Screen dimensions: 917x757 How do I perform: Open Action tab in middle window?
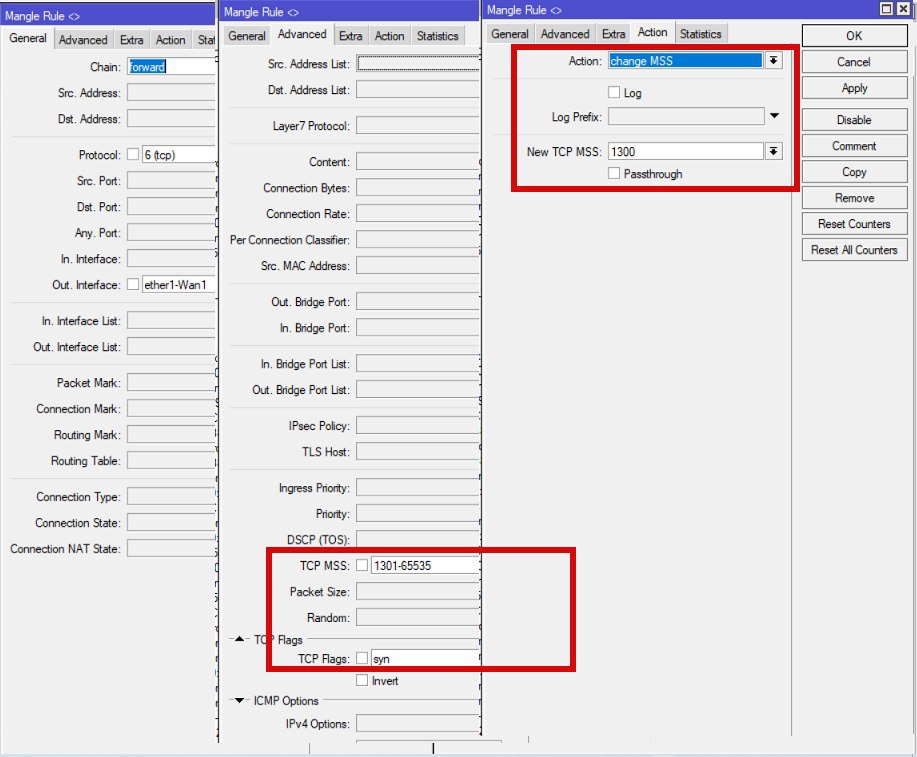pos(389,36)
